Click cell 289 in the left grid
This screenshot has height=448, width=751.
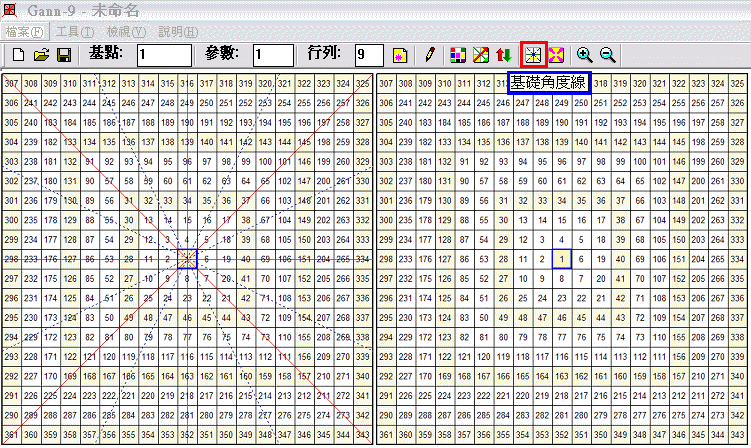pyautogui.click(x=31, y=415)
